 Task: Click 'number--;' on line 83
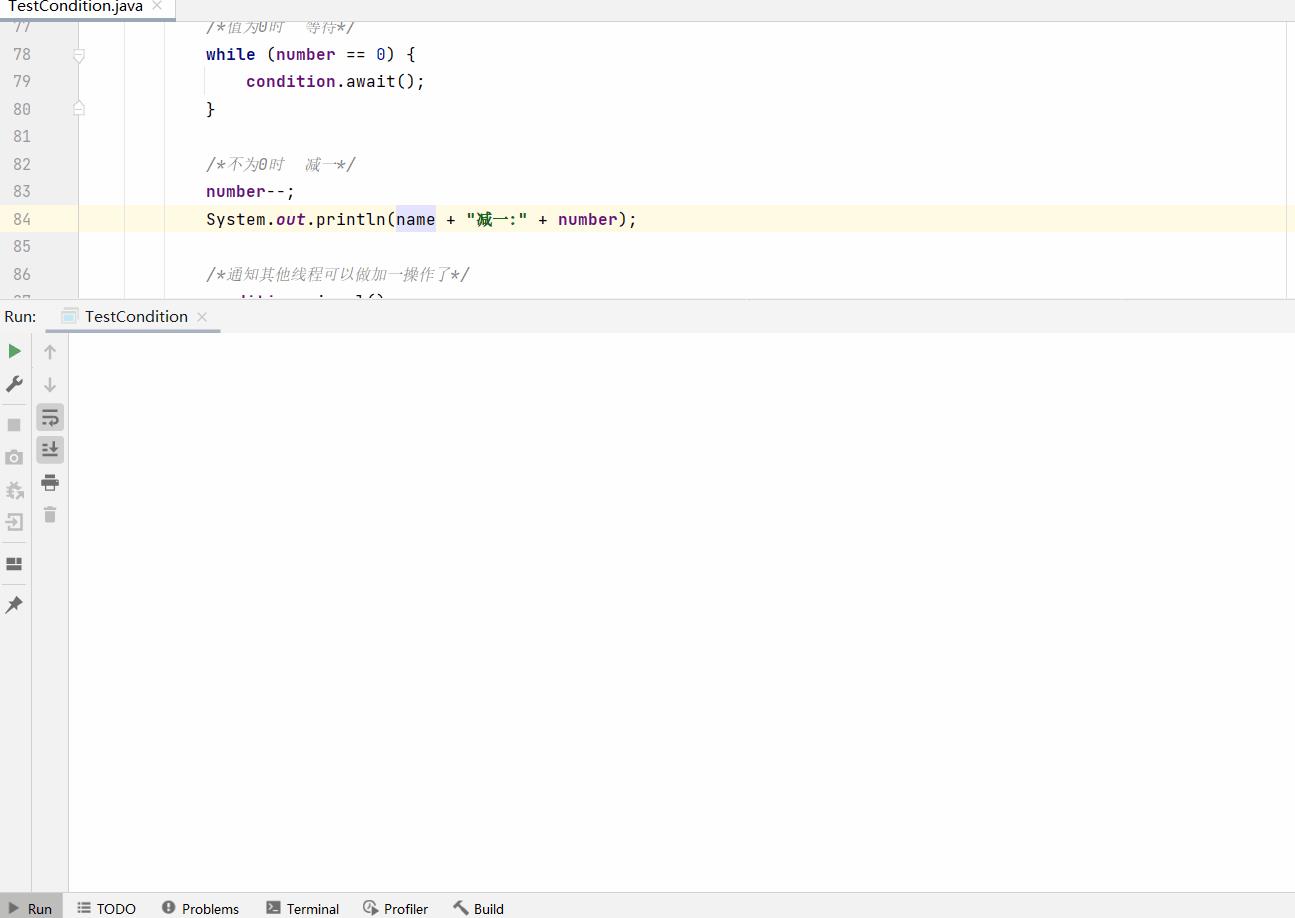tap(250, 191)
